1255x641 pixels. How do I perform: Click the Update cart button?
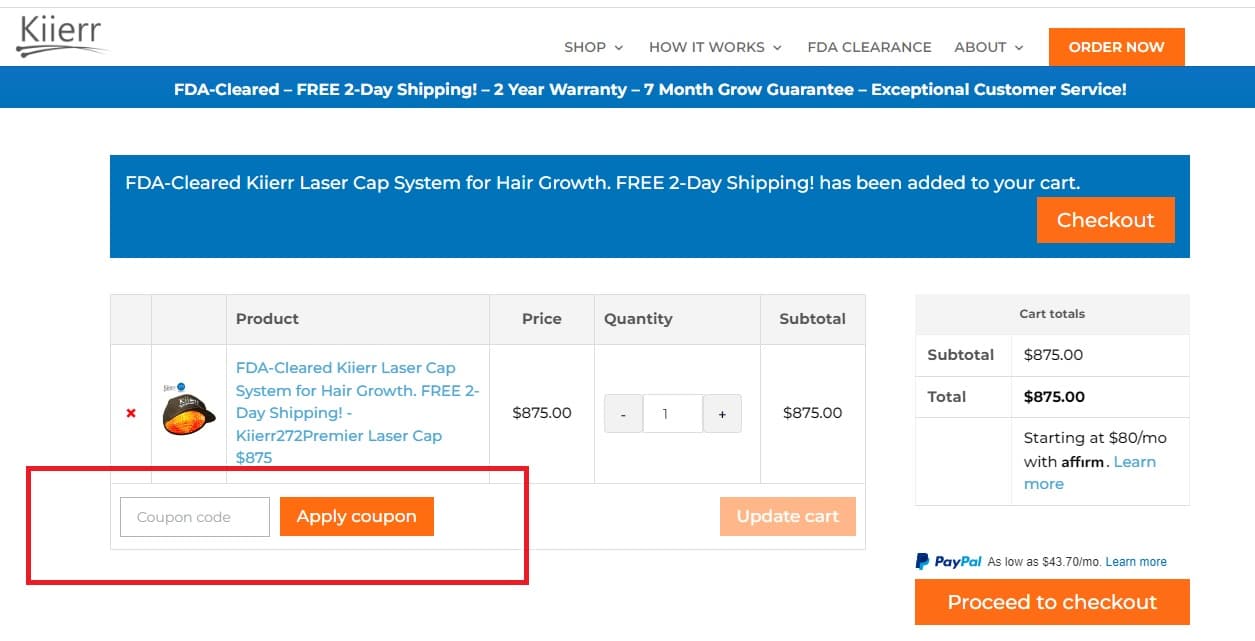787,516
